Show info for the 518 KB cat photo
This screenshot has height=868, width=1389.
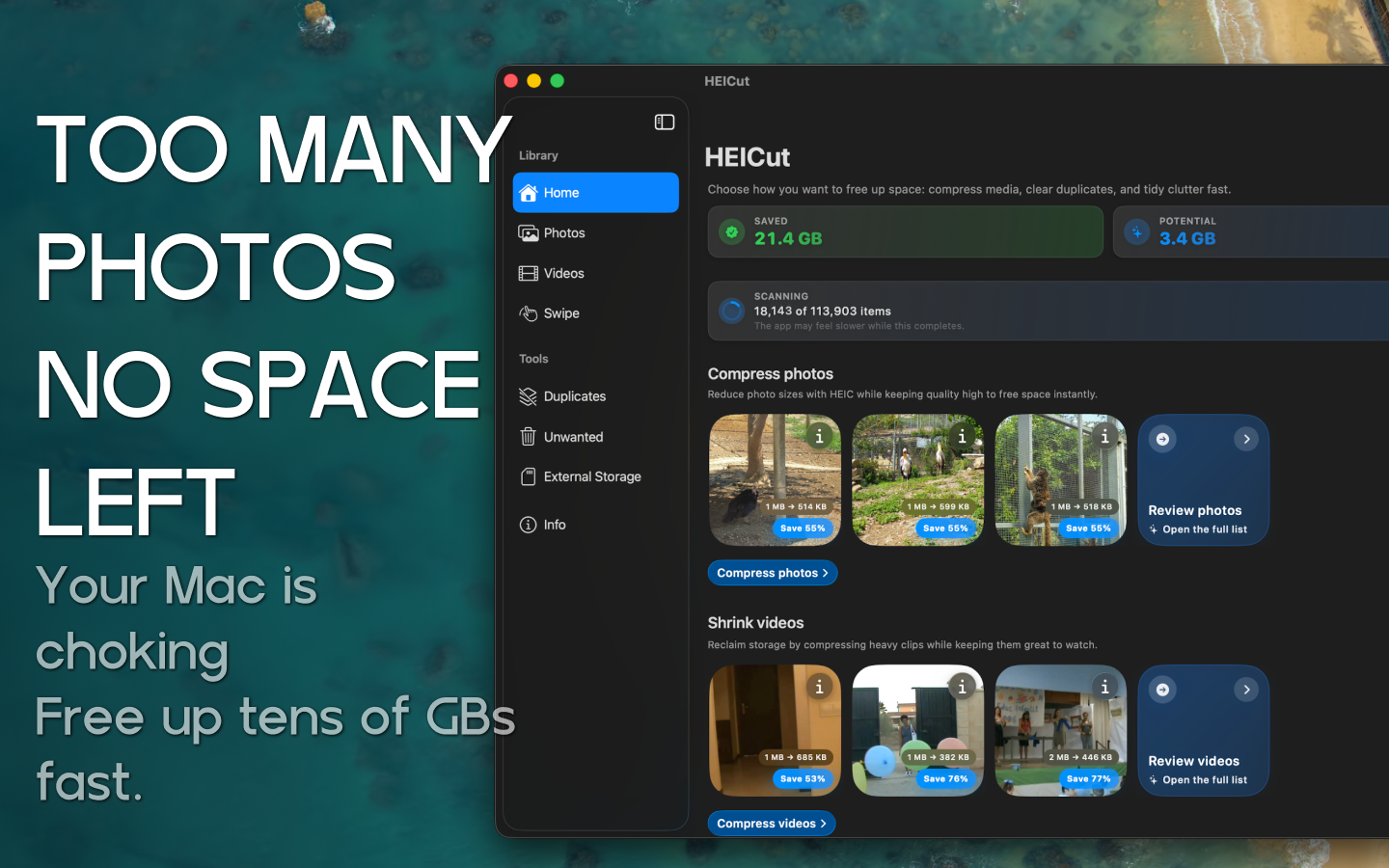tap(1105, 437)
